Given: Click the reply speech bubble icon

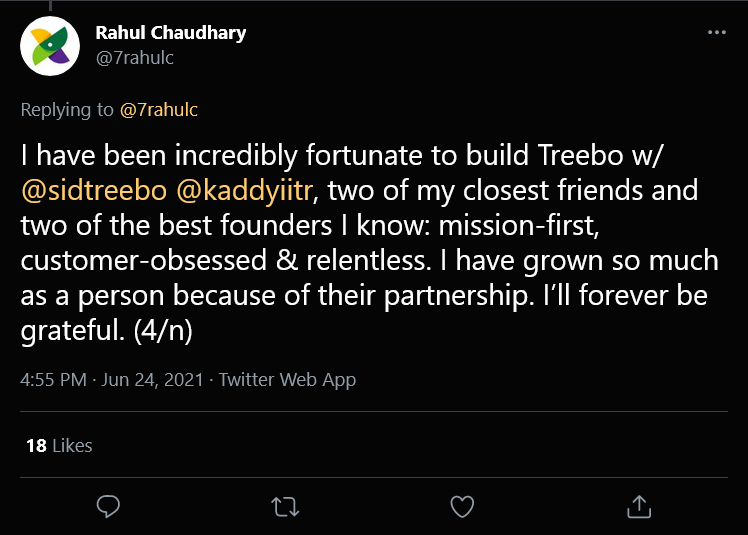Looking at the screenshot, I should coord(110,506).
